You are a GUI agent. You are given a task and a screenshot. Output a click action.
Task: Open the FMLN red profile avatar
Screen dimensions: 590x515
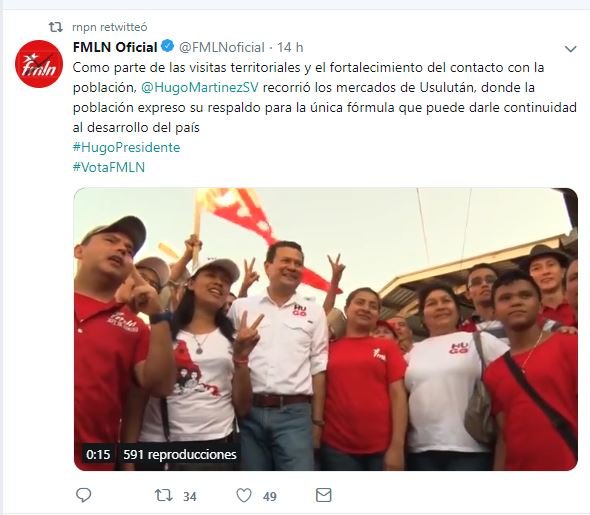pos(39,64)
